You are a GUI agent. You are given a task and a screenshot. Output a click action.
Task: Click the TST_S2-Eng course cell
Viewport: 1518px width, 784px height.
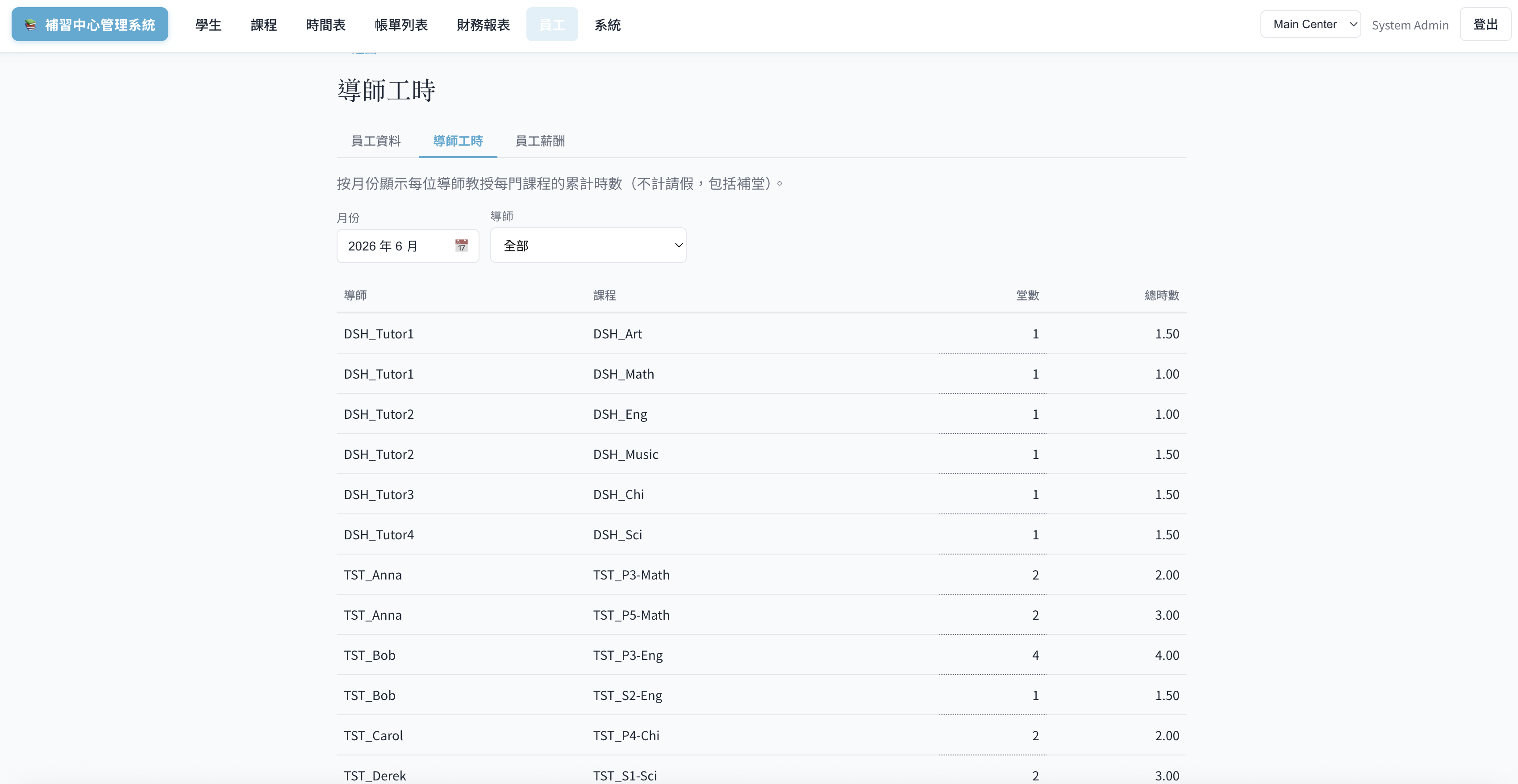click(x=628, y=695)
